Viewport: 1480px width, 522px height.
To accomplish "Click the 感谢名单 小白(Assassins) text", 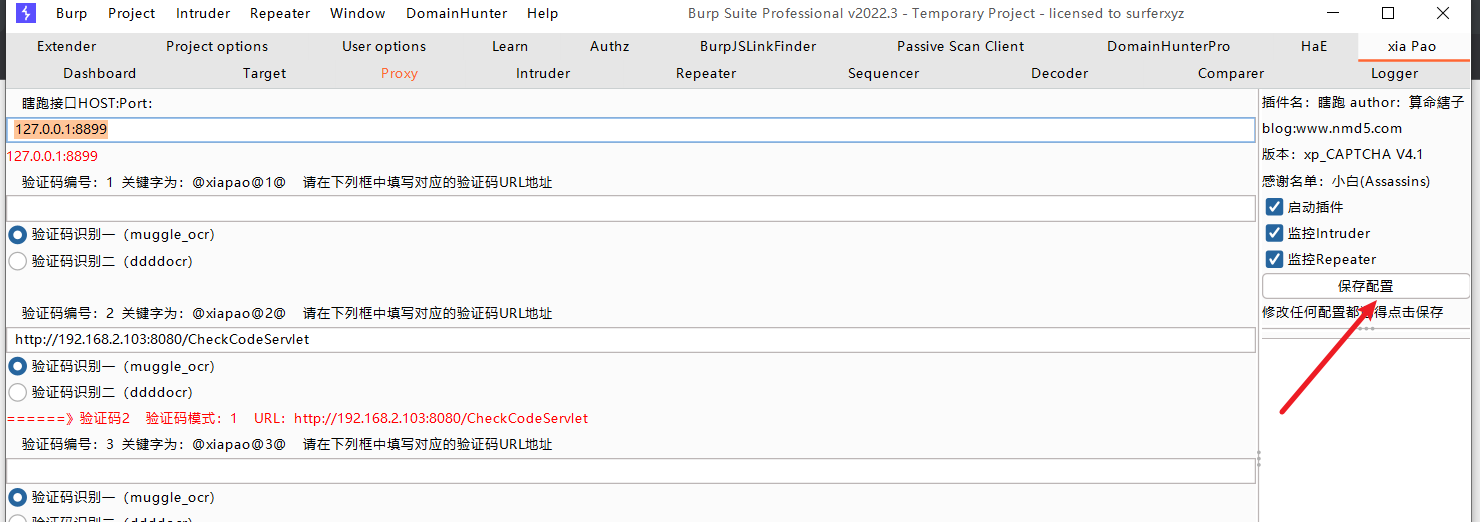I will pyautogui.click(x=1346, y=181).
